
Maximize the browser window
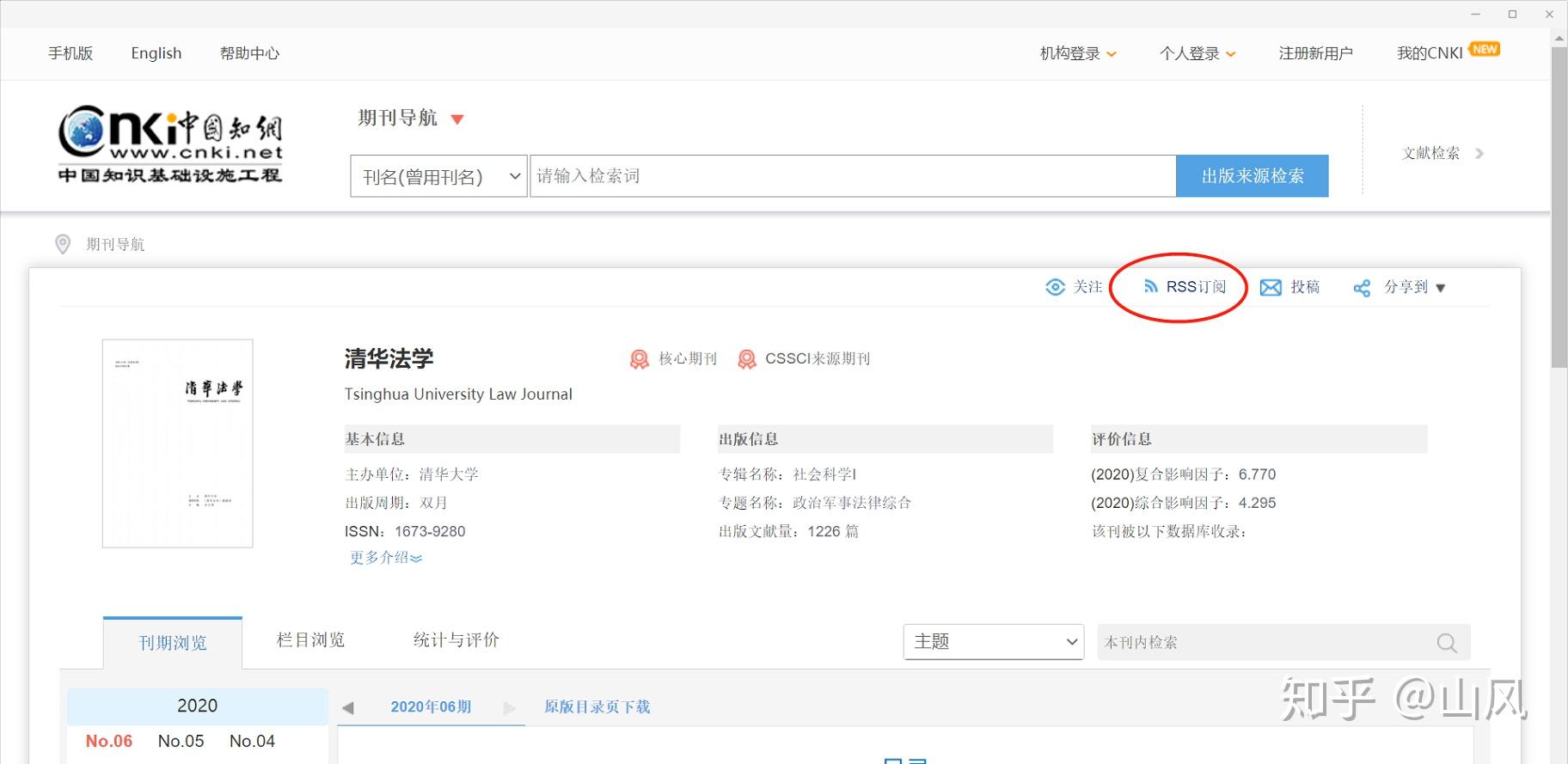(x=1512, y=14)
